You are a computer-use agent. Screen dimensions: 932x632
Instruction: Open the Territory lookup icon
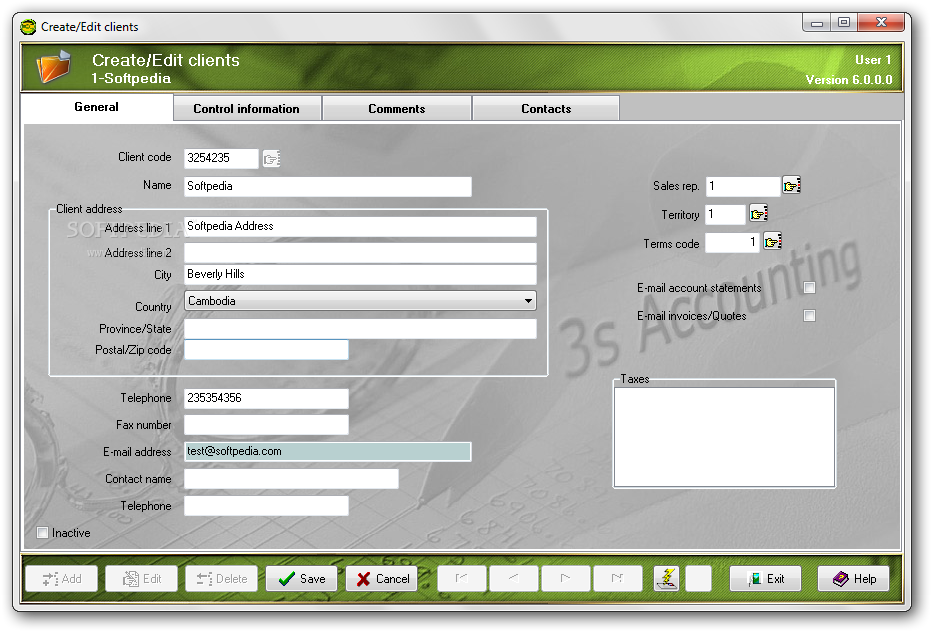point(758,213)
